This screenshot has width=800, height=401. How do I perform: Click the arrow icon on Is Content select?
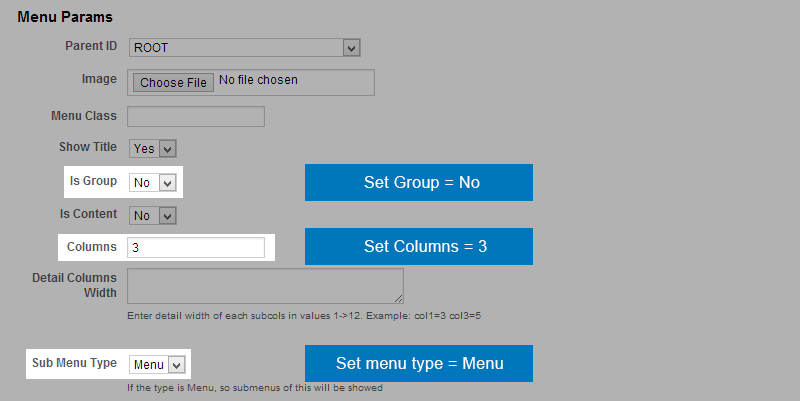point(167,216)
